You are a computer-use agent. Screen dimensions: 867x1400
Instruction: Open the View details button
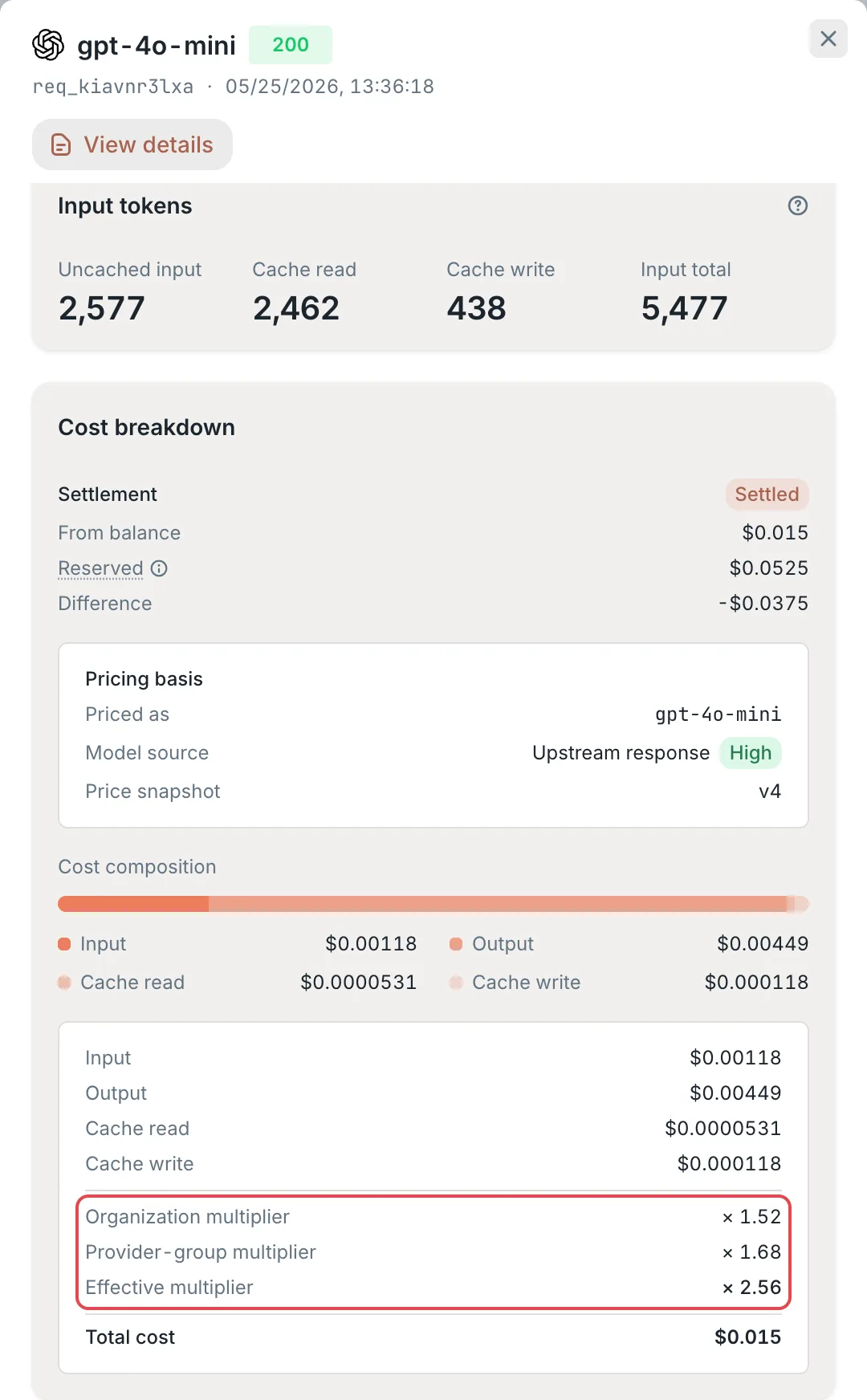click(x=132, y=144)
